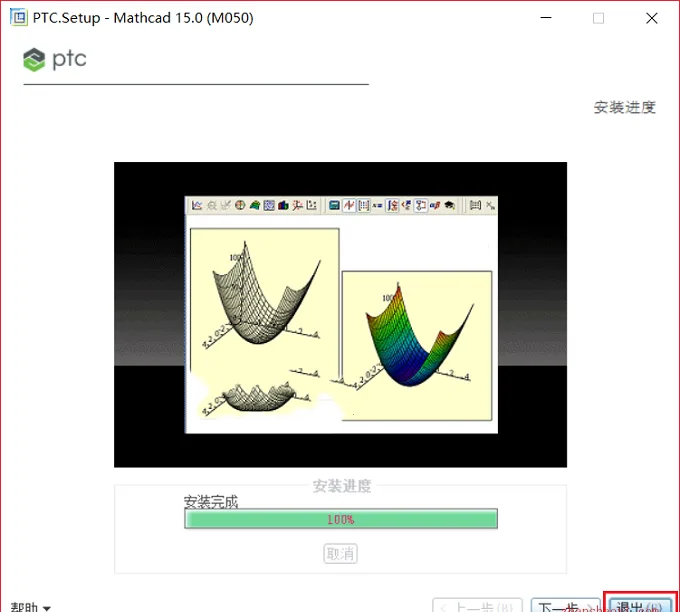
Task: Click the 退出 (Exit) button
Action: pos(640,605)
